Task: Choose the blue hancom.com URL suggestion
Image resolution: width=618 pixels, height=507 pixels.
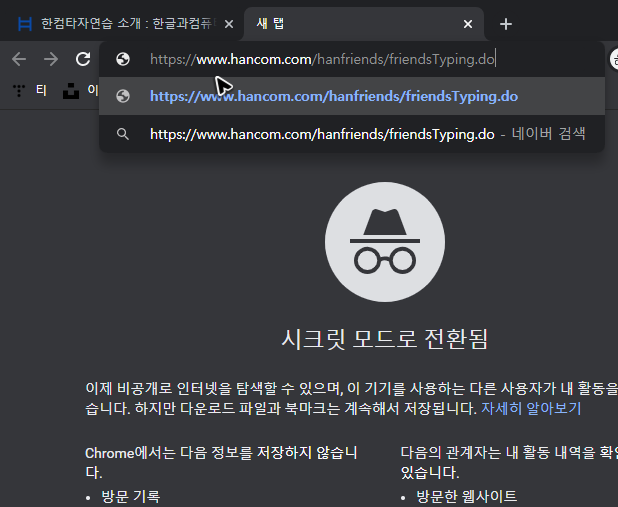Action: [x=352, y=96]
